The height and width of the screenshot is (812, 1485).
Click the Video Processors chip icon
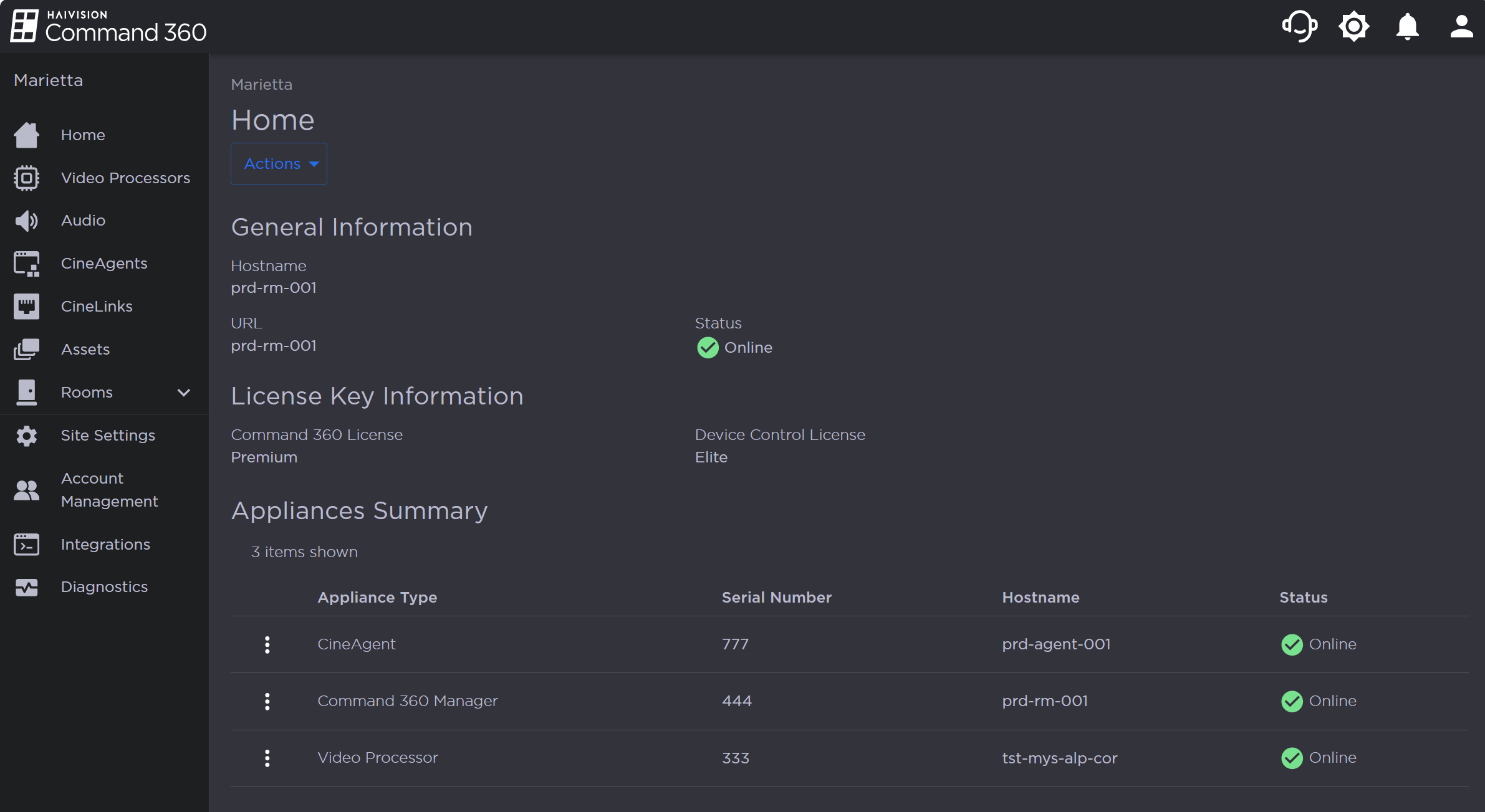coord(26,178)
